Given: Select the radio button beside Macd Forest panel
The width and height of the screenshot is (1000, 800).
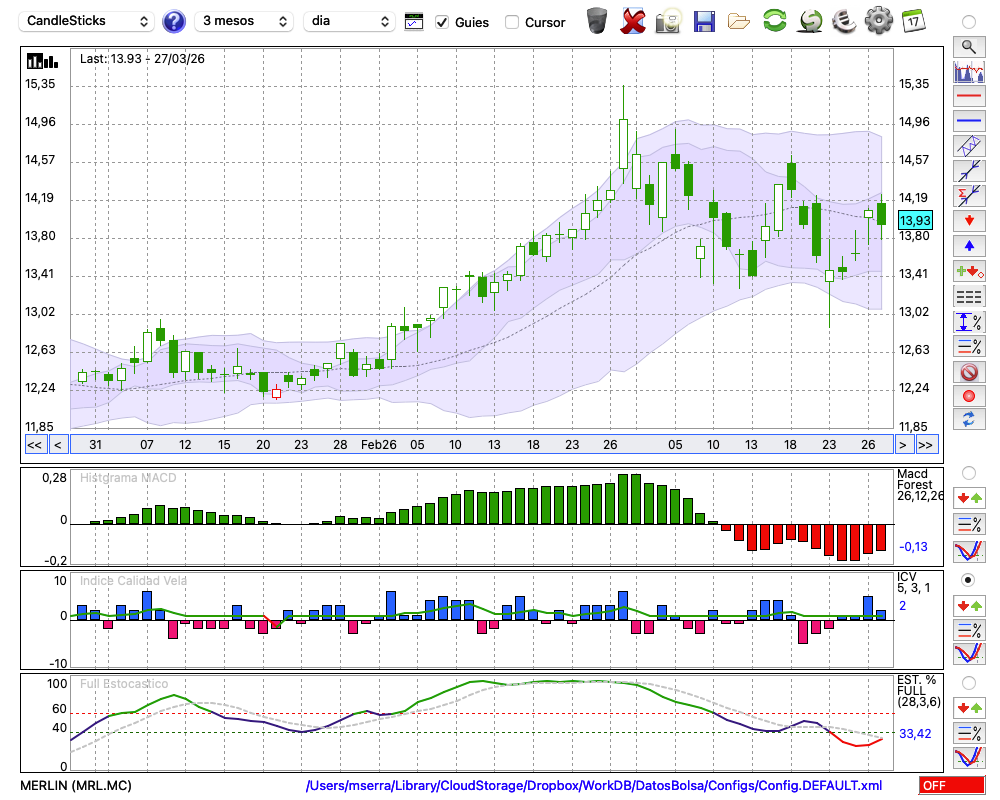Looking at the screenshot, I should point(968,472).
